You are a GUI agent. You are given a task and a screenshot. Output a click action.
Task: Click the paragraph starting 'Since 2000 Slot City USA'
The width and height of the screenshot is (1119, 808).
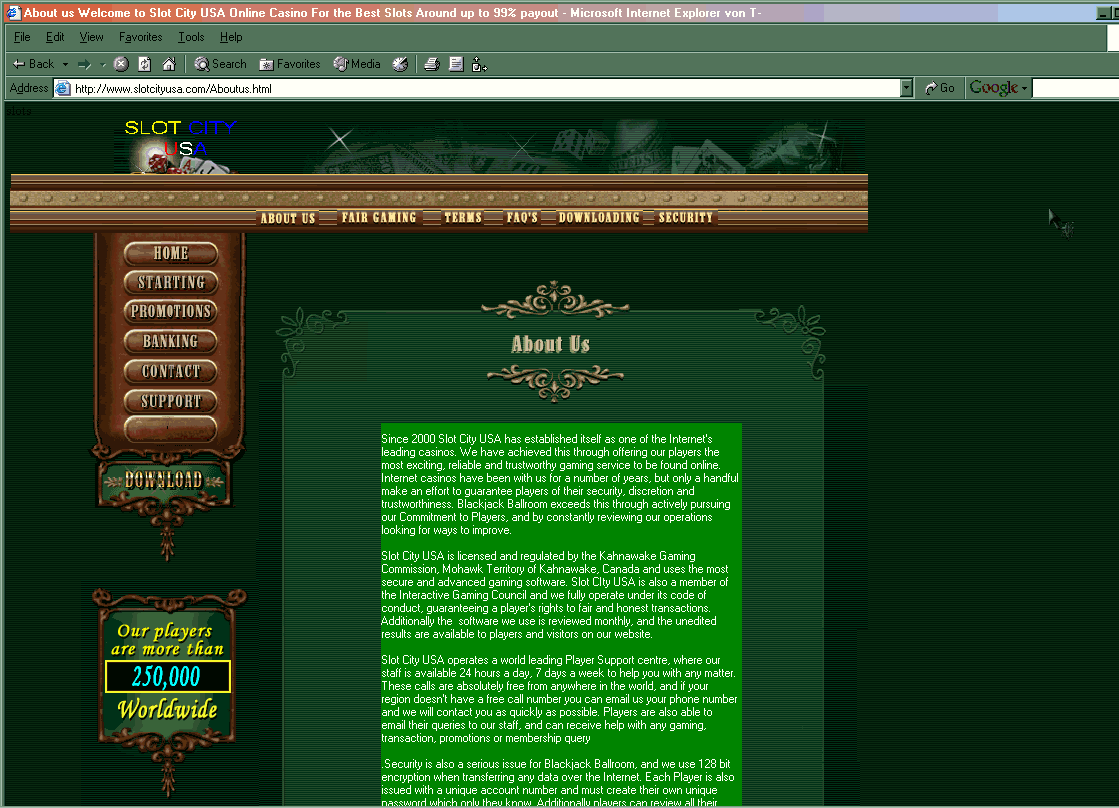tap(560, 485)
